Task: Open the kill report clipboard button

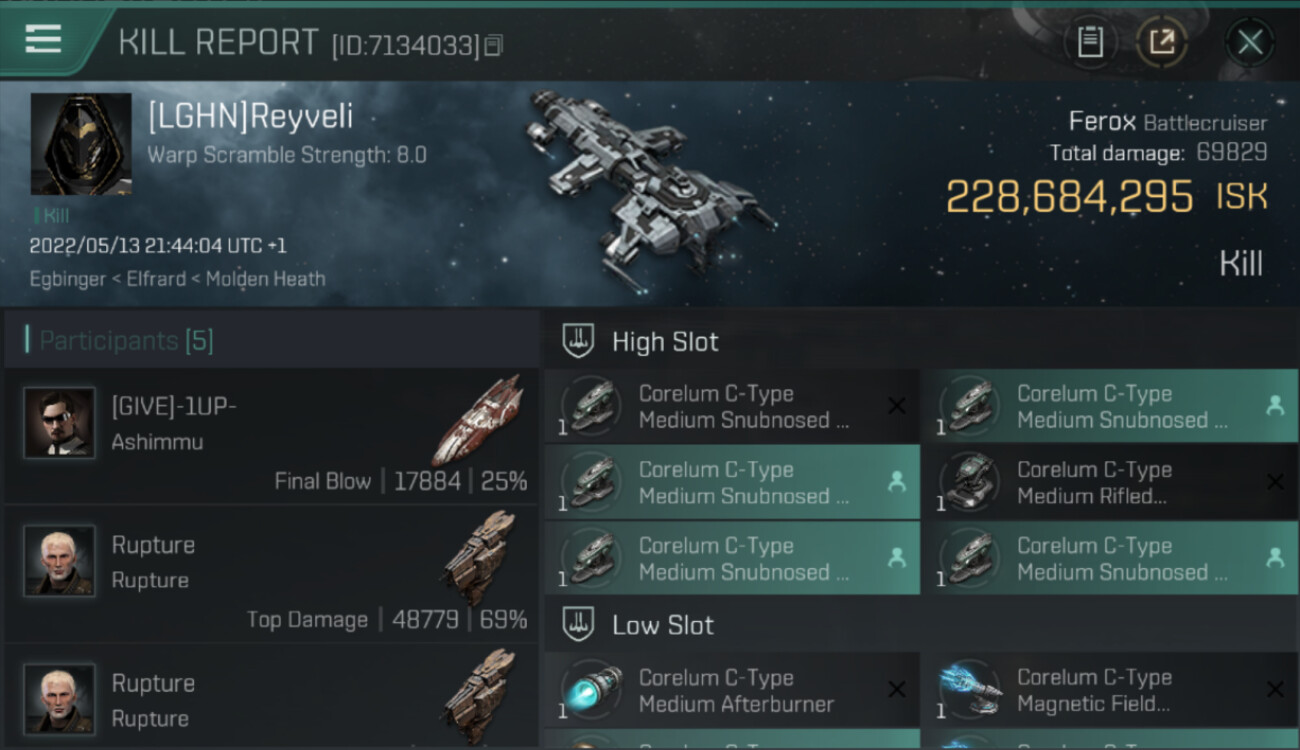Action: [1090, 42]
